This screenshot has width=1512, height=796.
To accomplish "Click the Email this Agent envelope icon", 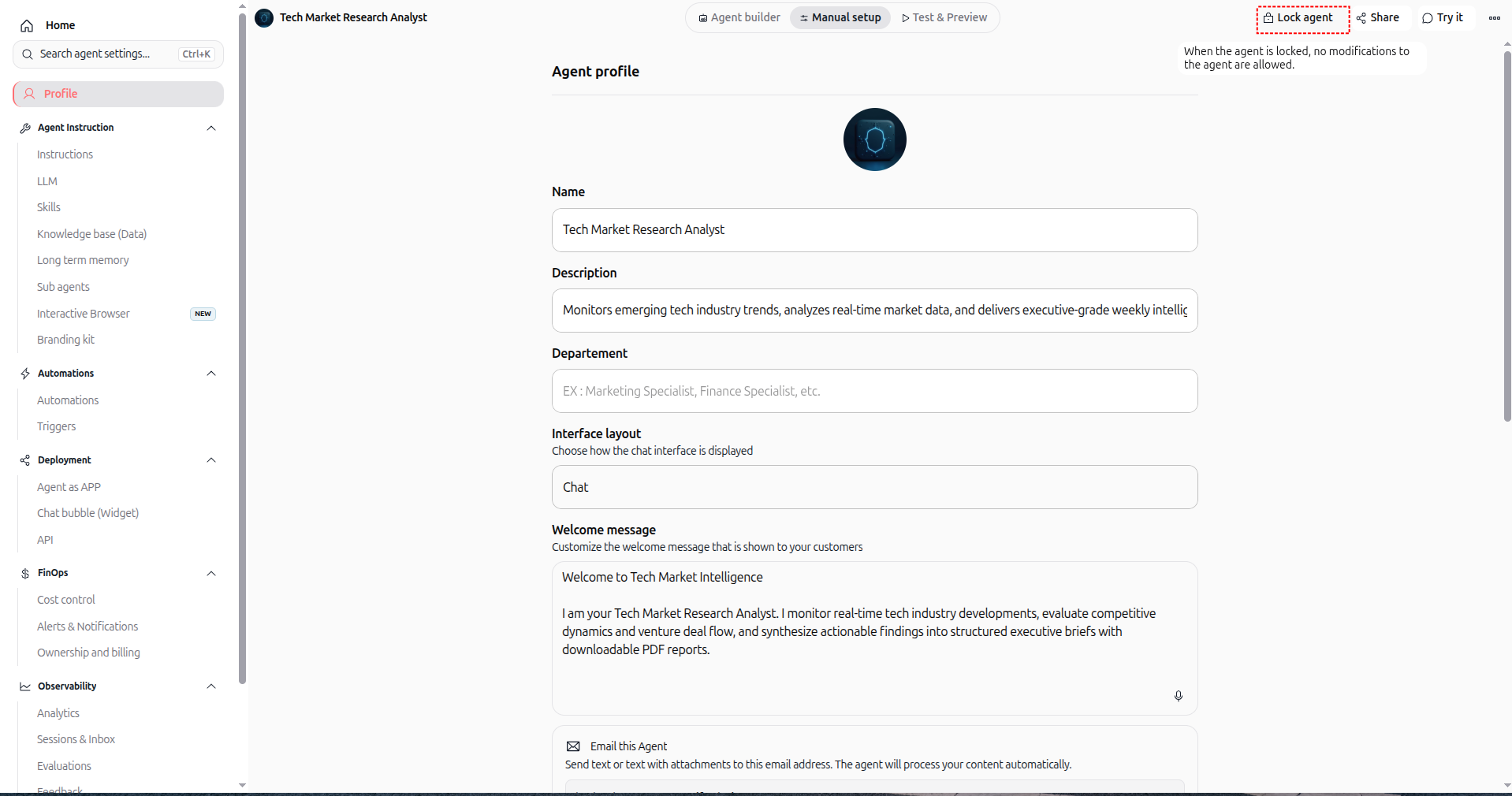I will click(573, 746).
